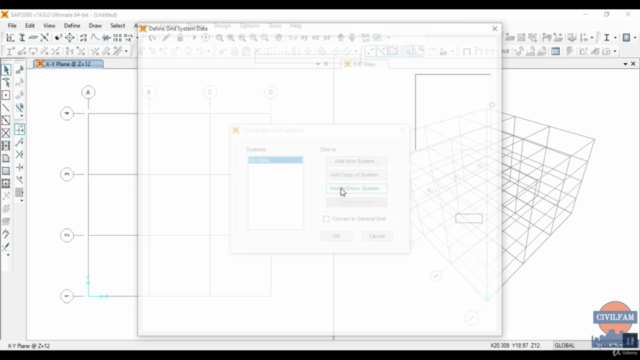Toggle Snap to Perpendicular Projections
The height and width of the screenshot is (360, 640).
(19, 167)
